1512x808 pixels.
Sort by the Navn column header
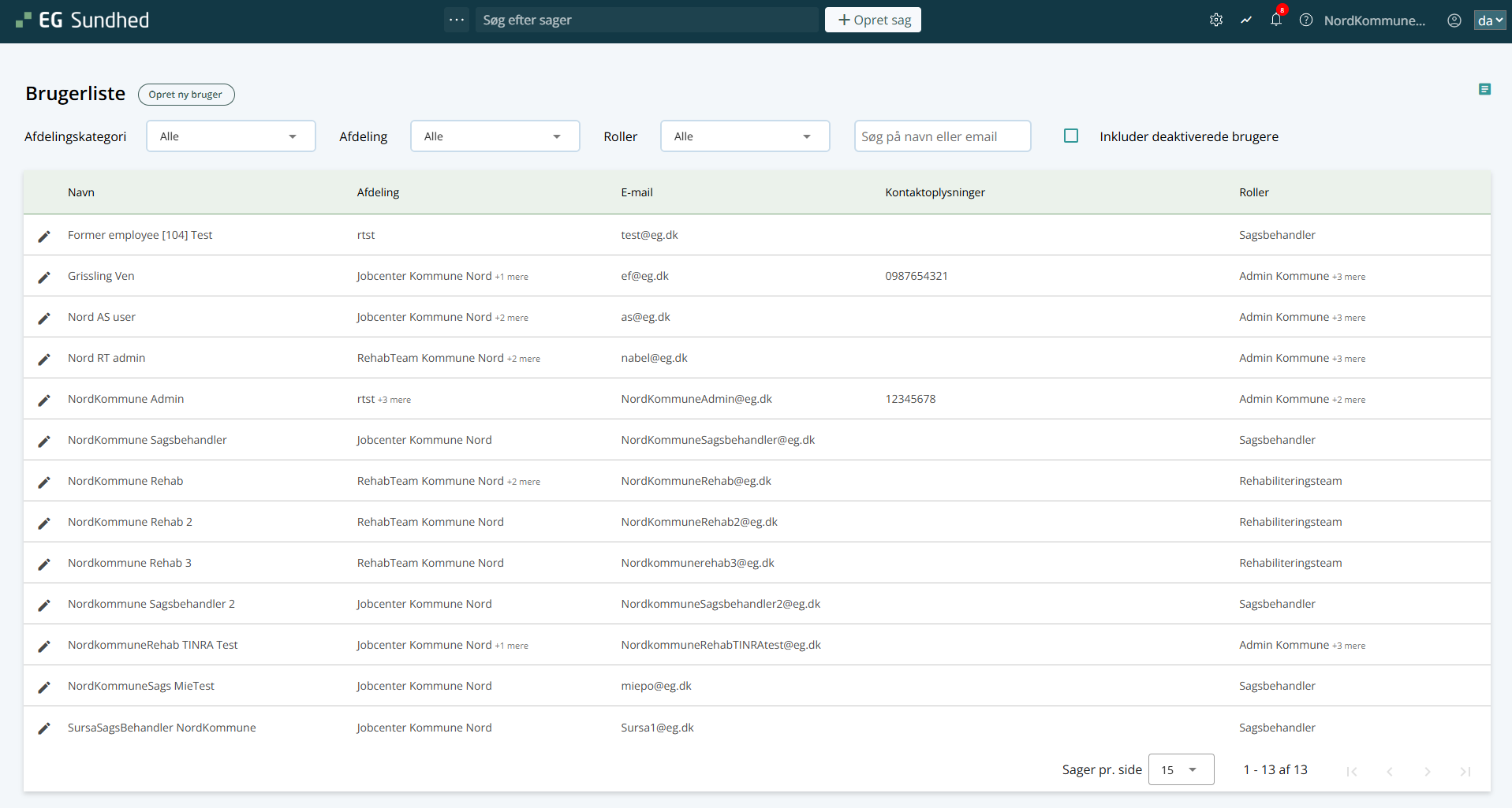[81, 192]
